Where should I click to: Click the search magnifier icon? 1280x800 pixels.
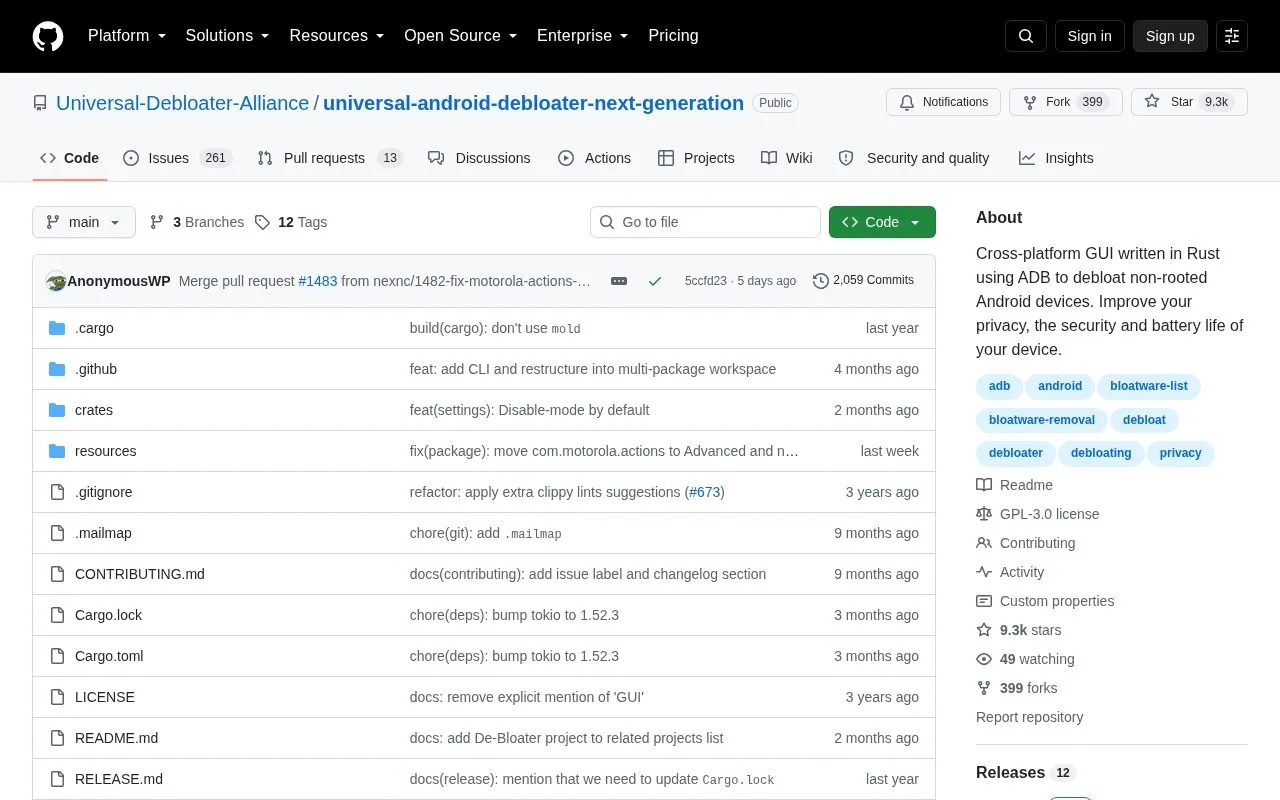click(1026, 36)
